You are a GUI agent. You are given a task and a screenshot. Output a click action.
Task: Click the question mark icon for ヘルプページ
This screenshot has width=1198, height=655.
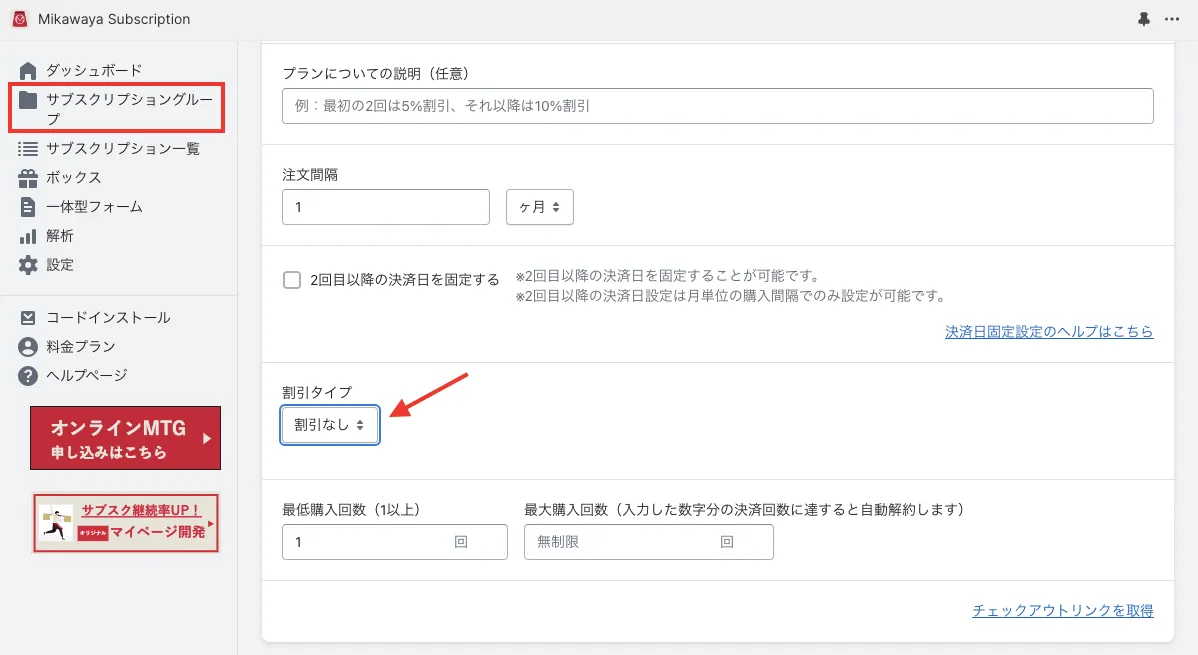28,375
